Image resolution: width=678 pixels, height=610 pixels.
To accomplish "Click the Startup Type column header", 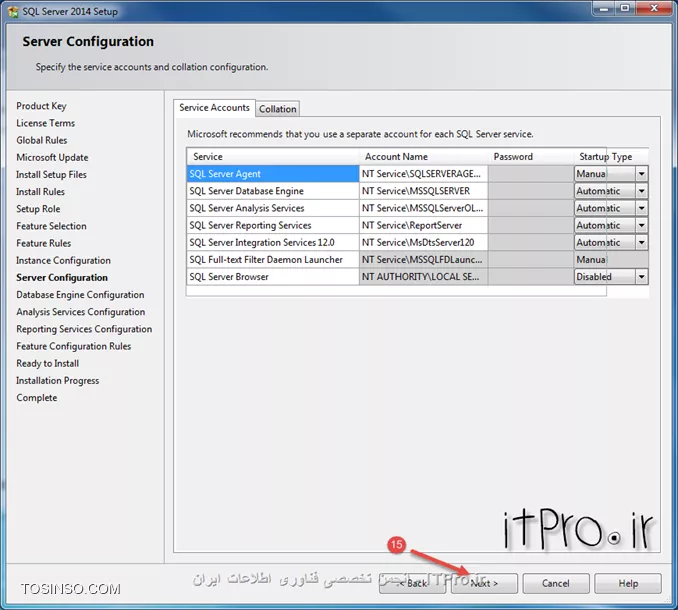I will (611, 156).
